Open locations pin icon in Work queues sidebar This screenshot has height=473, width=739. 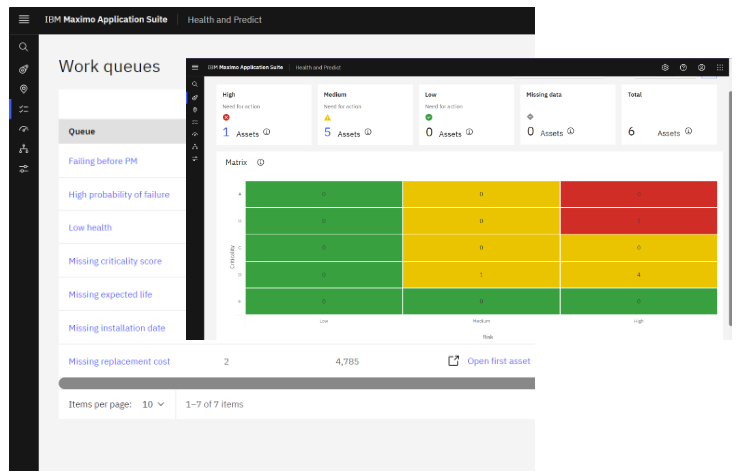pyautogui.click(x=24, y=89)
